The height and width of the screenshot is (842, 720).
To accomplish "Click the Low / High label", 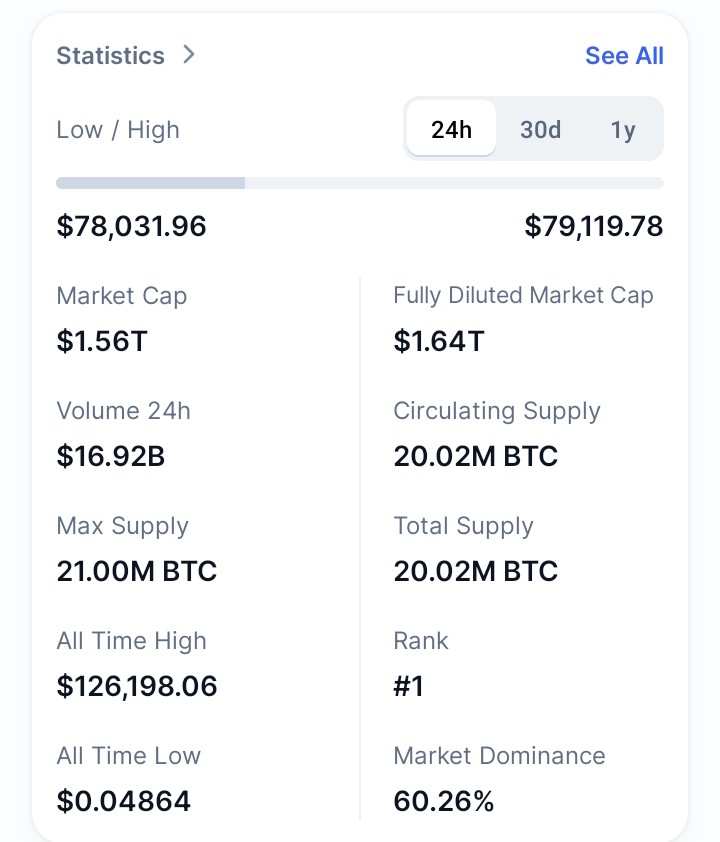I will pyautogui.click(x=118, y=130).
